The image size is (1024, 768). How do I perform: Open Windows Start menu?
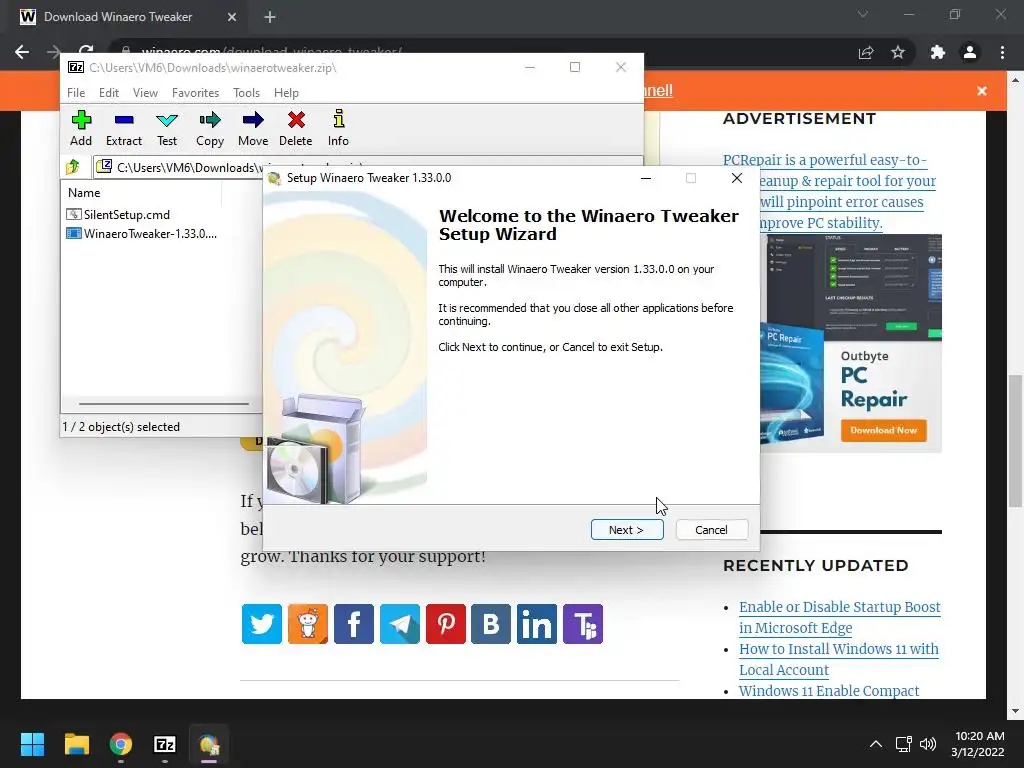pyautogui.click(x=32, y=744)
